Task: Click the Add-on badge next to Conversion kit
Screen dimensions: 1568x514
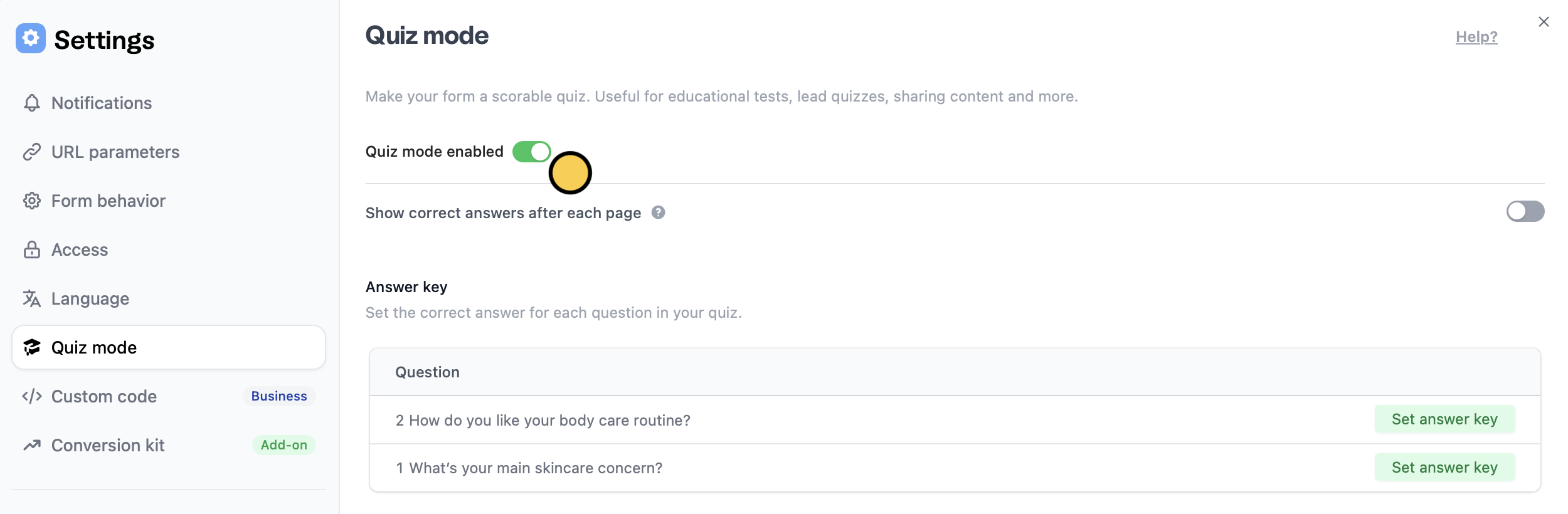Action: point(283,445)
